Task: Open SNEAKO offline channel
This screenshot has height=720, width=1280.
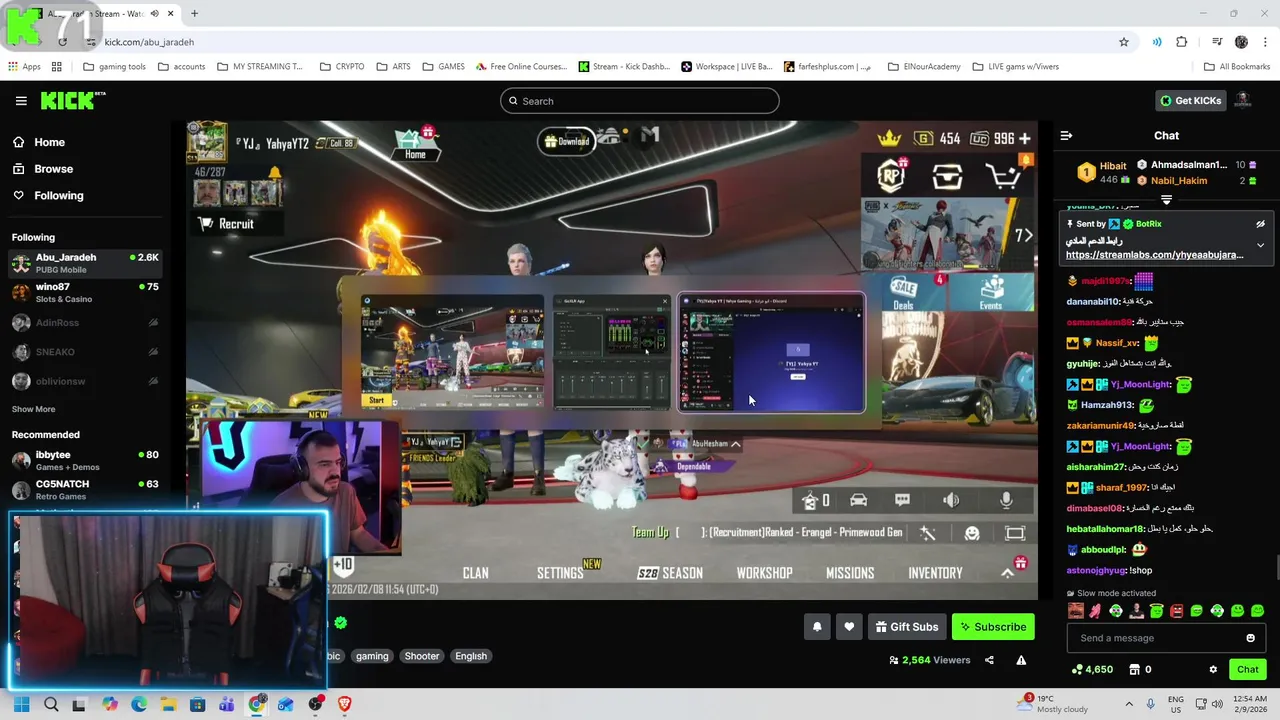Action: (x=85, y=352)
